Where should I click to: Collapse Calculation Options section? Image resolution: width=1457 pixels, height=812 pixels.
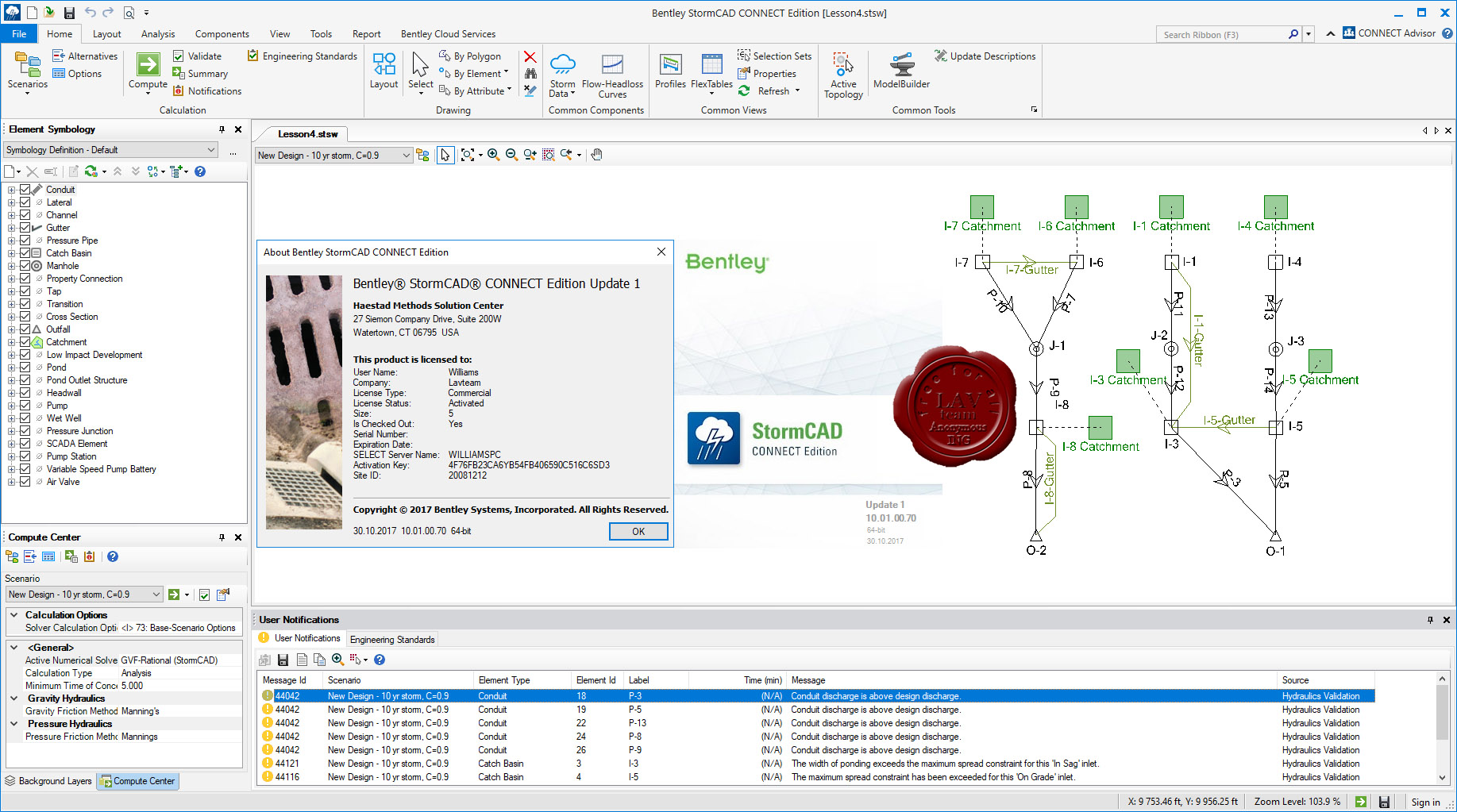tap(13, 615)
